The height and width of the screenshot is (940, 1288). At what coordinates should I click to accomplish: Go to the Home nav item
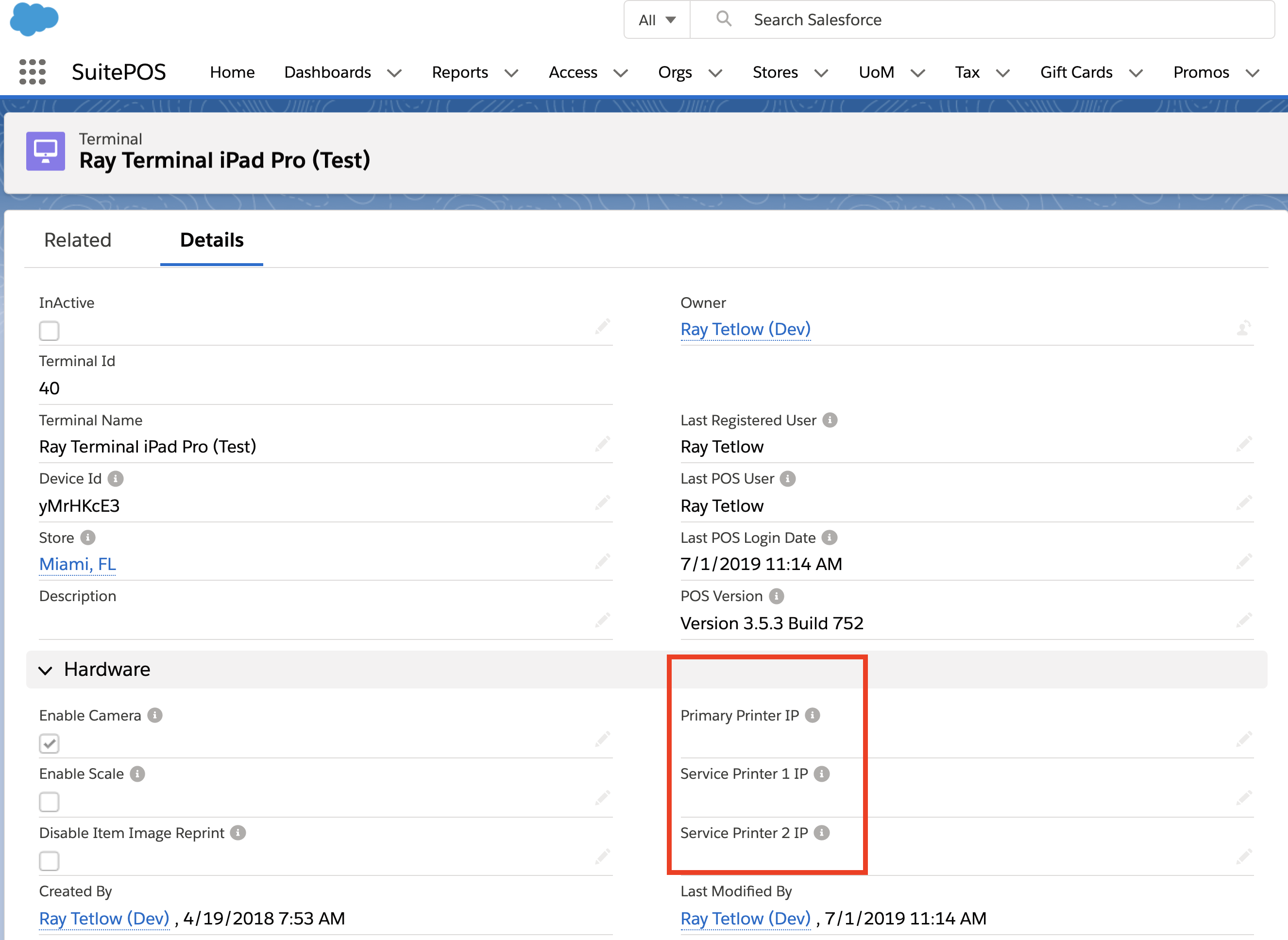click(x=232, y=72)
